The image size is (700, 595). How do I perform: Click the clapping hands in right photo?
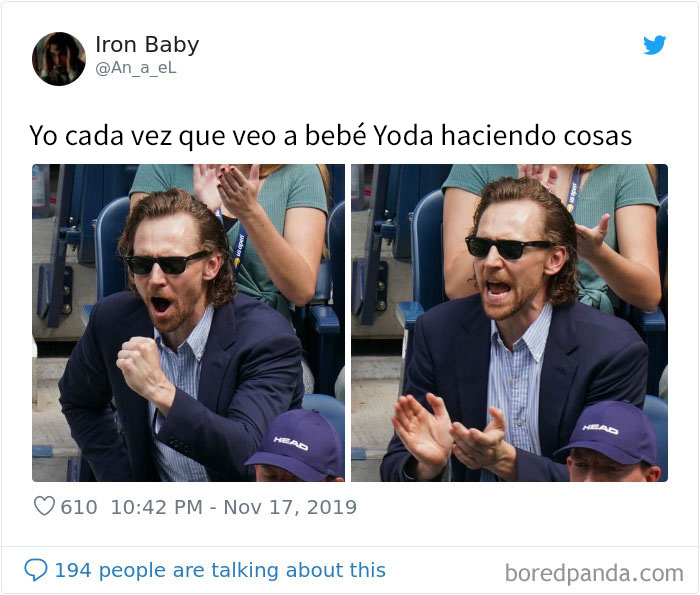coord(451,432)
